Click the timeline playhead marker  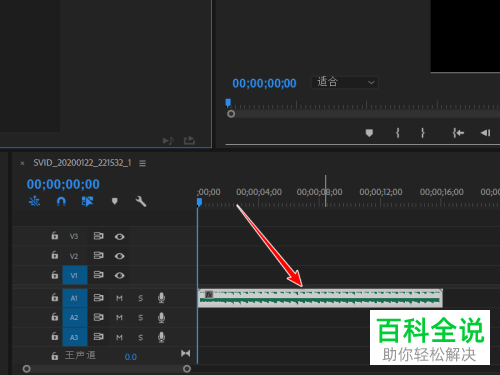tap(199, 202)
